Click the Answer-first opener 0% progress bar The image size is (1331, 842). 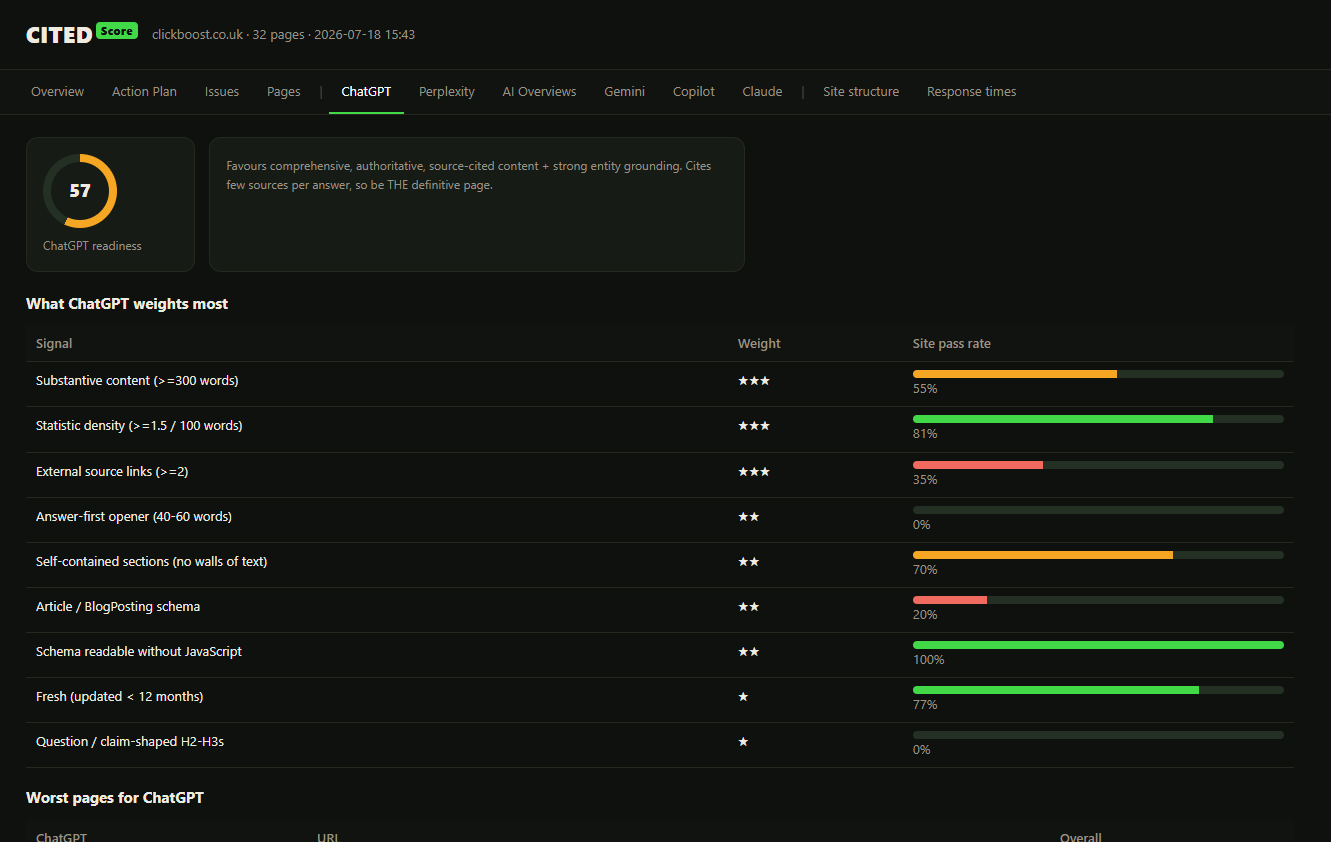tap(1098, 510)
